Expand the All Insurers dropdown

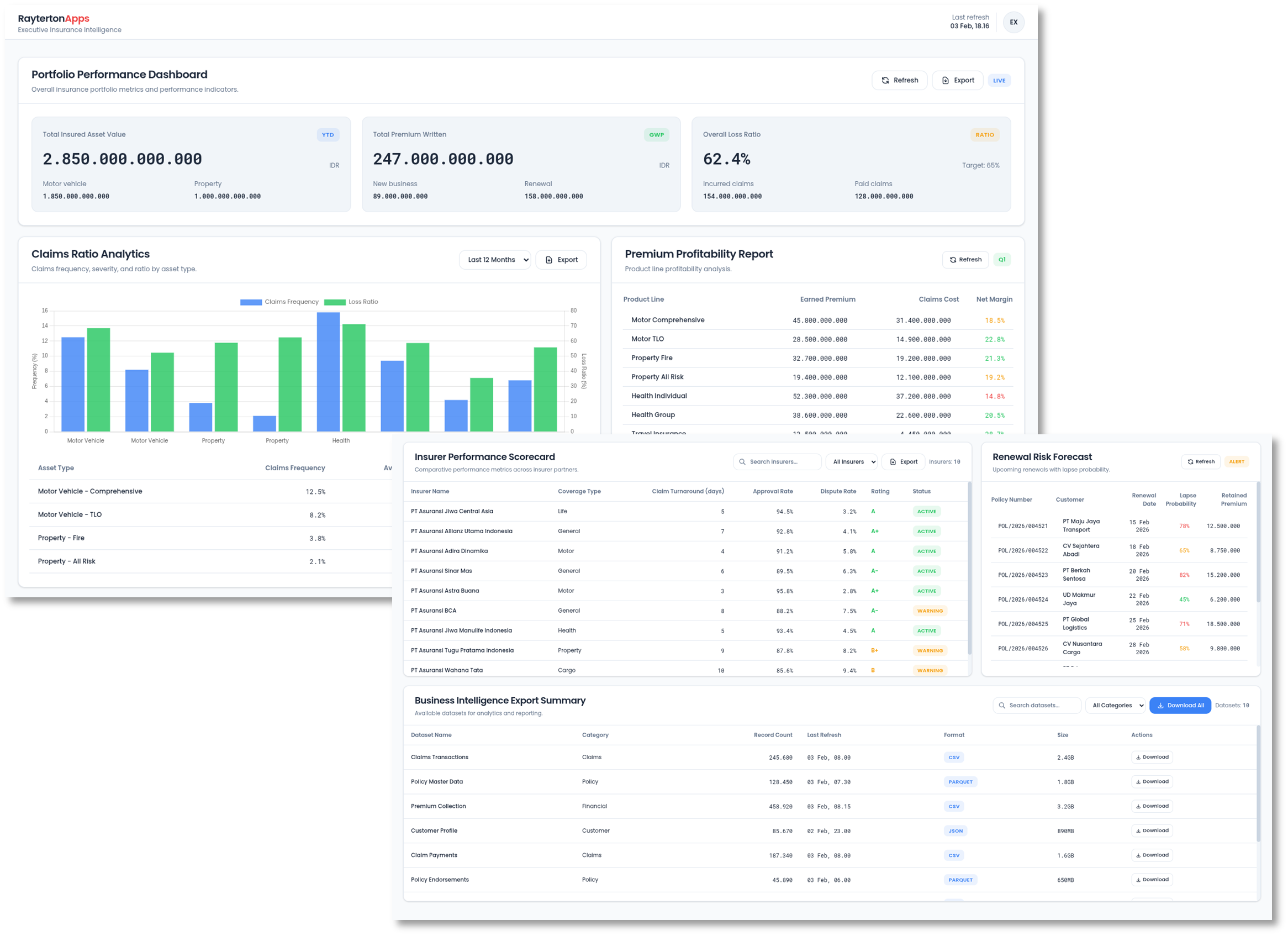click(851, 462)
